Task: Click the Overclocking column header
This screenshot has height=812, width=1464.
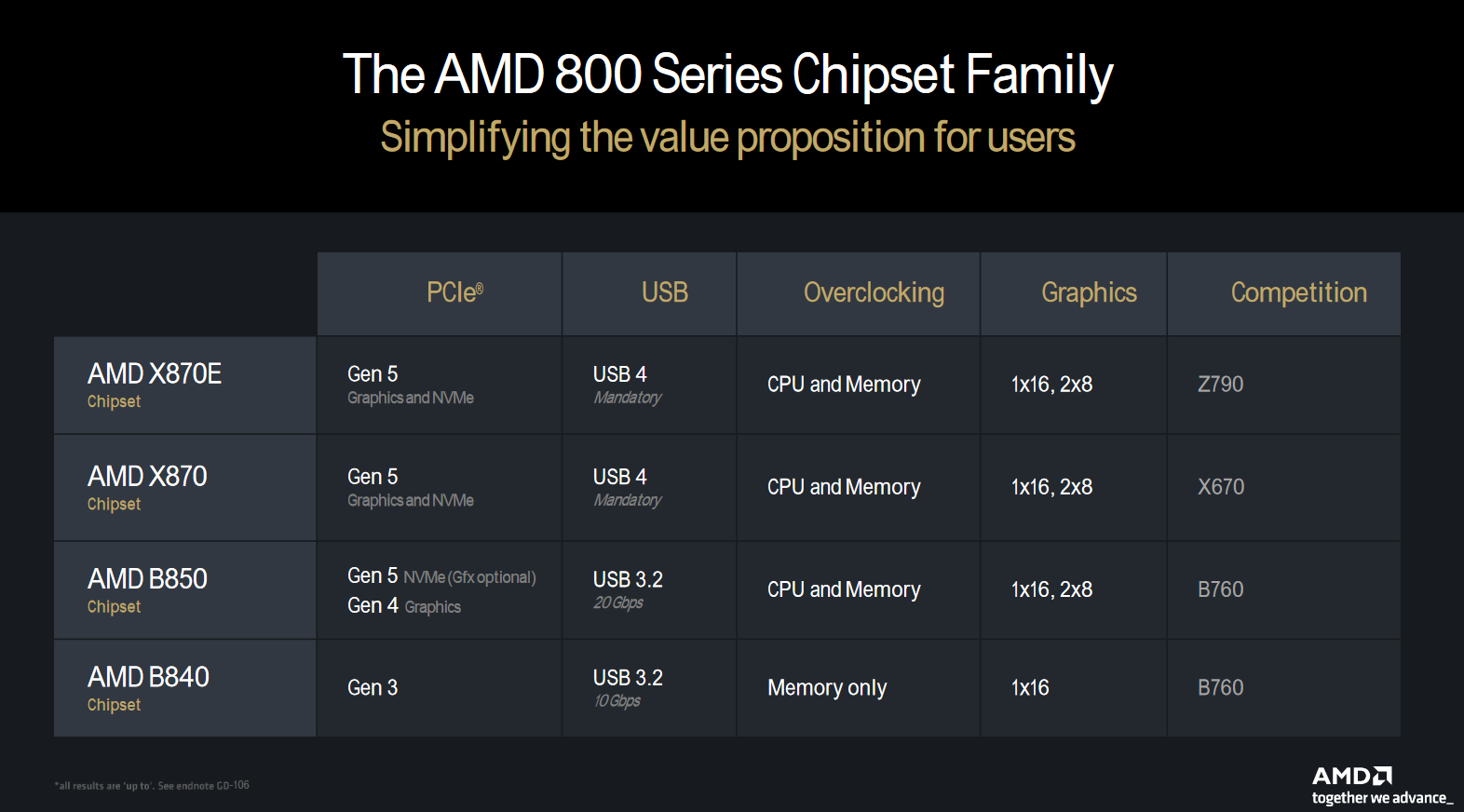Action: [874, 292]
